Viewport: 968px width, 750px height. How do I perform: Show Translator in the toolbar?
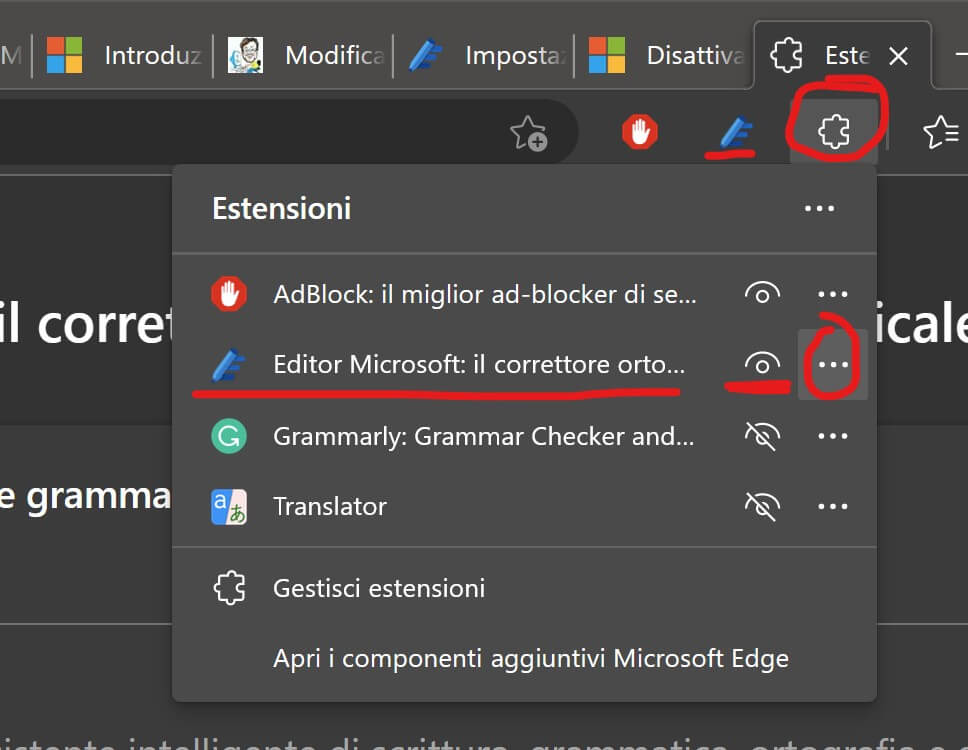click(762, 506)
